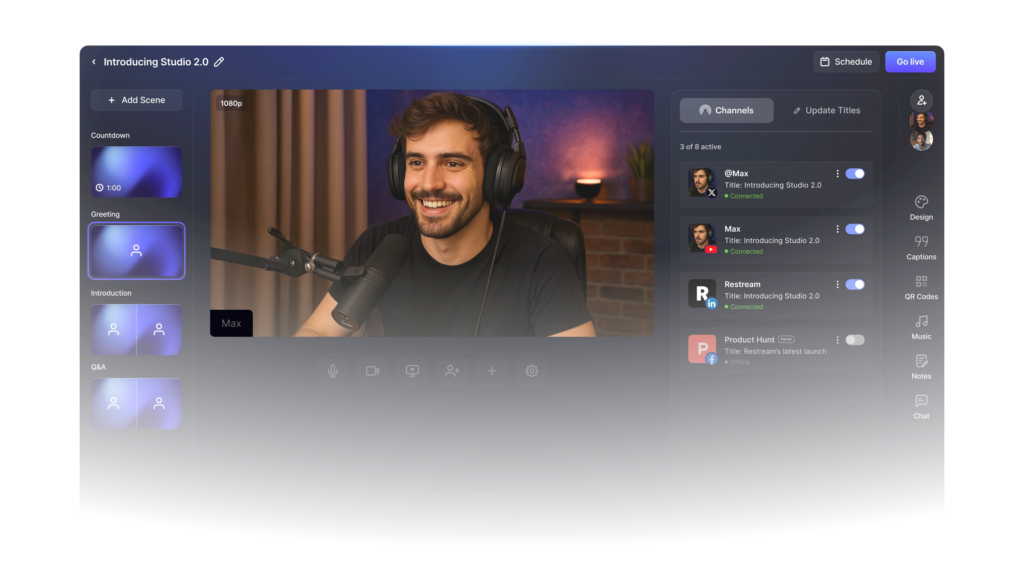Open the @Max channel options menu
Image resolution: width=1024 pixels, height=562 pixels.
(x=836, y=174)
